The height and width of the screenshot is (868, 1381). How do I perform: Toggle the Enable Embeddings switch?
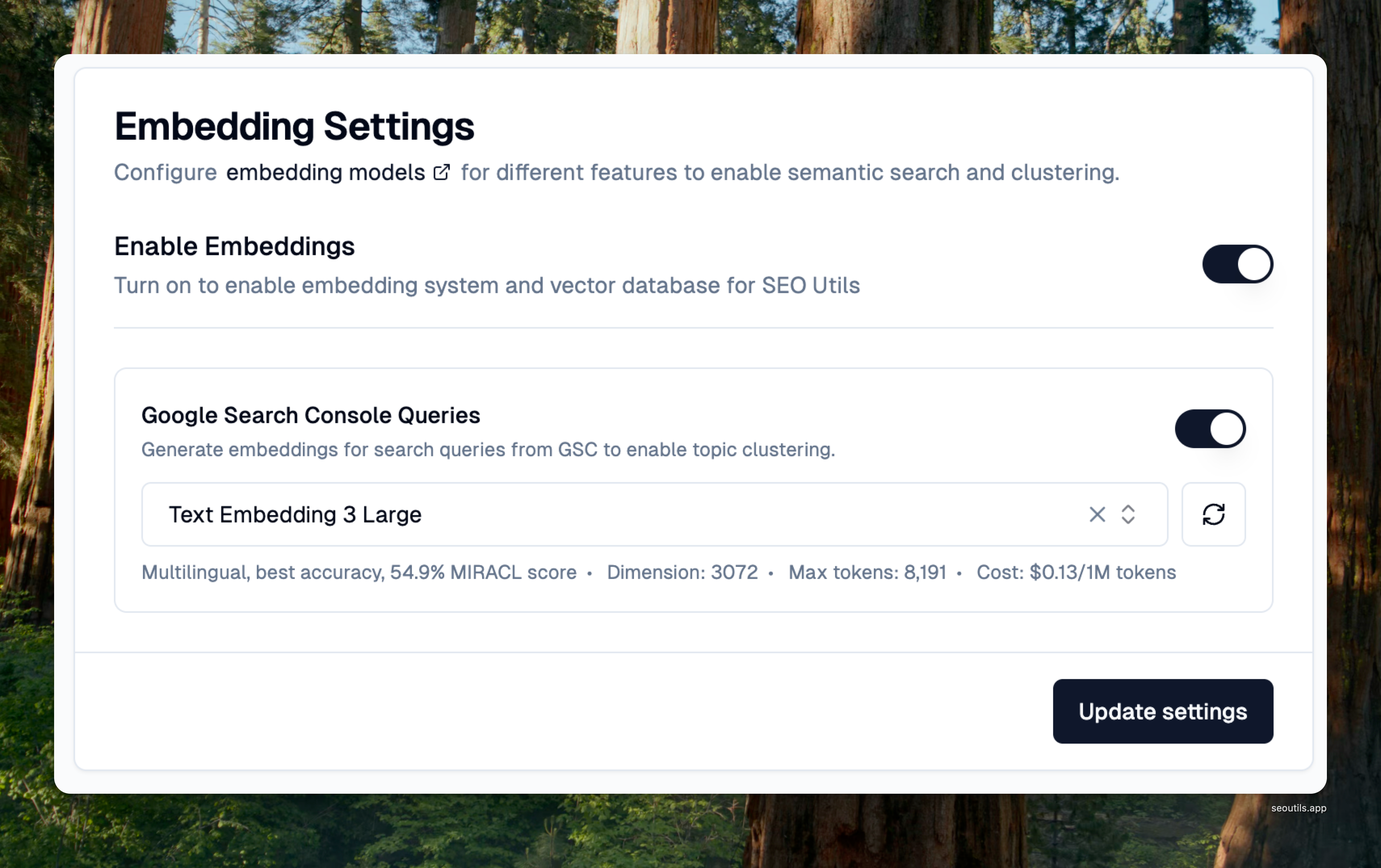pos(1237,264)
